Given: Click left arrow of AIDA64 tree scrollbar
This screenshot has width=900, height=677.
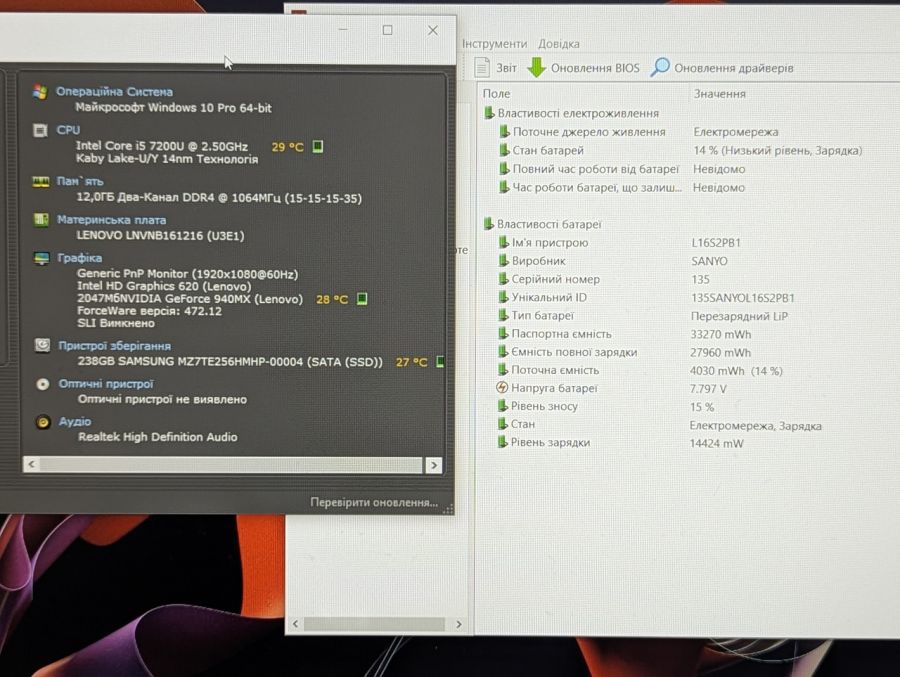Looking at the screenshot, I should (x=295, y=624).
